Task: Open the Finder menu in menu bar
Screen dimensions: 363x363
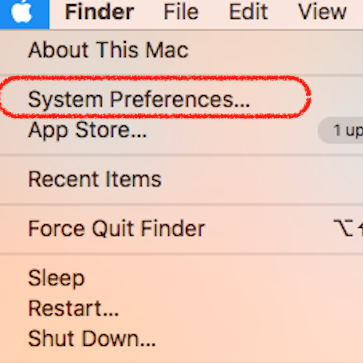Action: coord(99,12)
